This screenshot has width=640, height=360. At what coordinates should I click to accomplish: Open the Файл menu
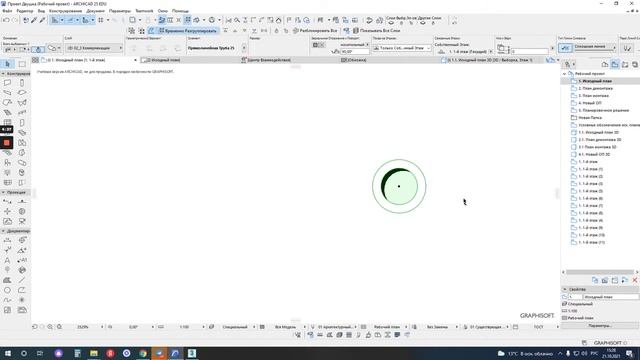click(x=7, y=11)
